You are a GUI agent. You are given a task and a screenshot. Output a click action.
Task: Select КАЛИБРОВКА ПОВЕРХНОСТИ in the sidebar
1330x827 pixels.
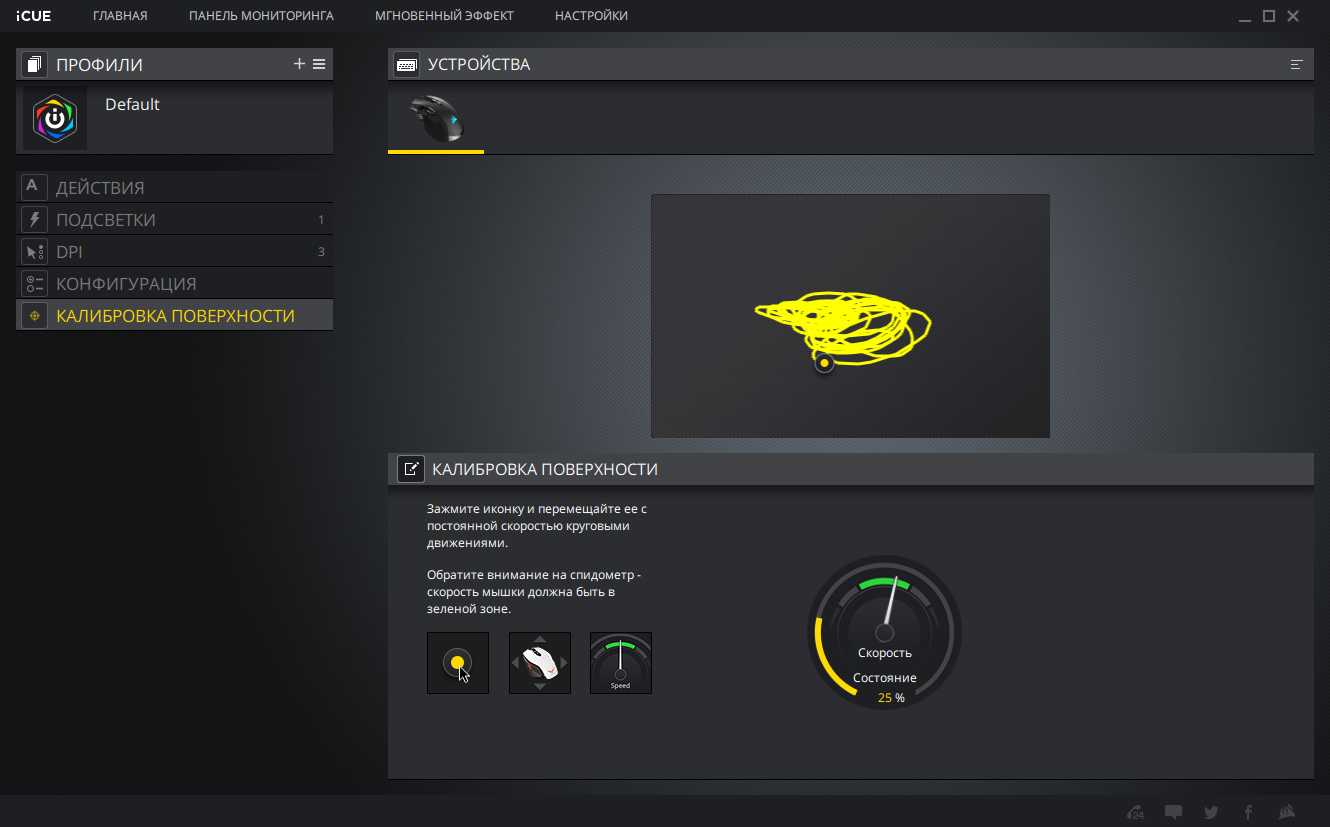point(175,316)
